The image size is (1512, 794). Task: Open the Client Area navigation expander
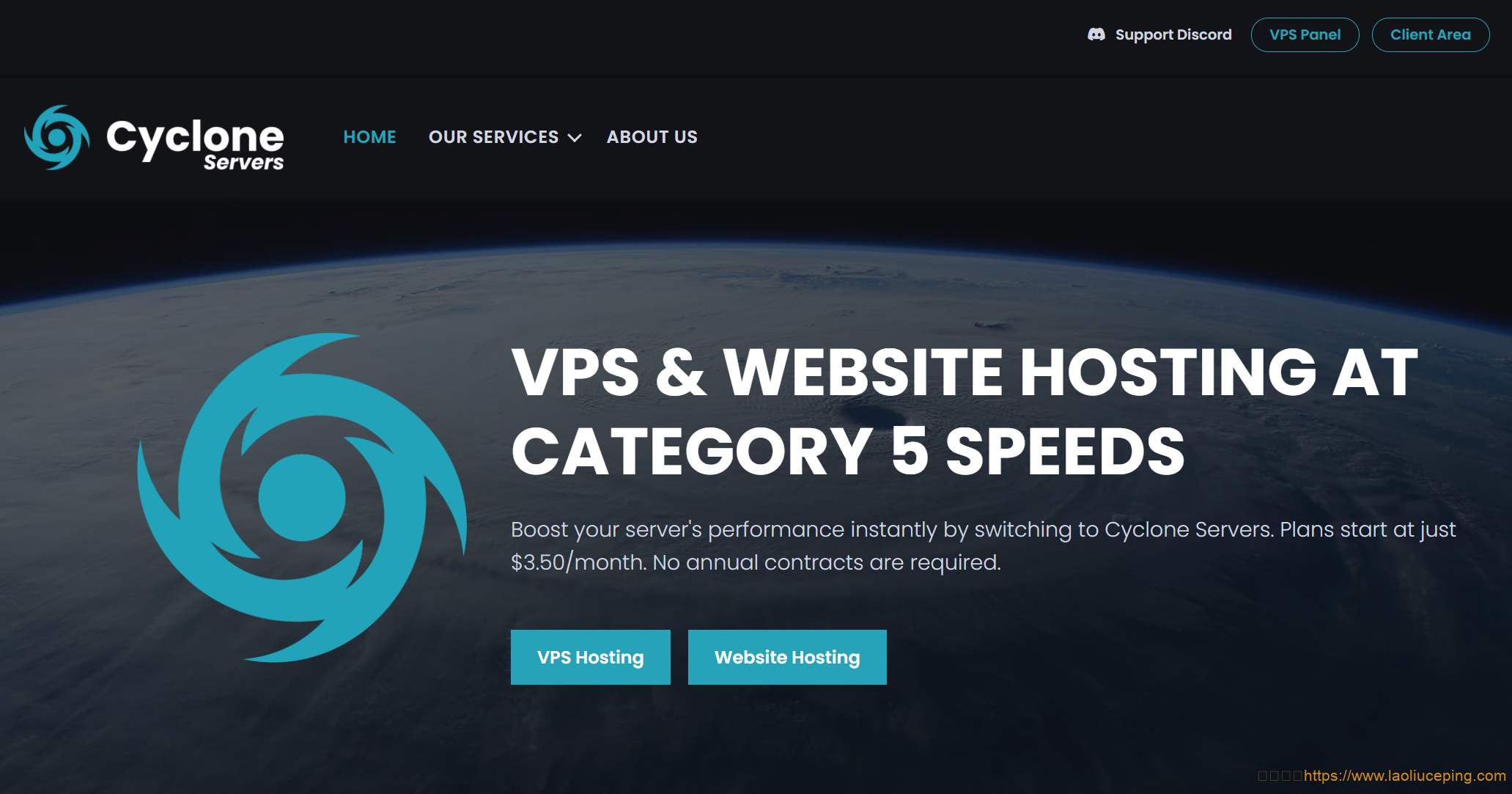point(1432,36)
